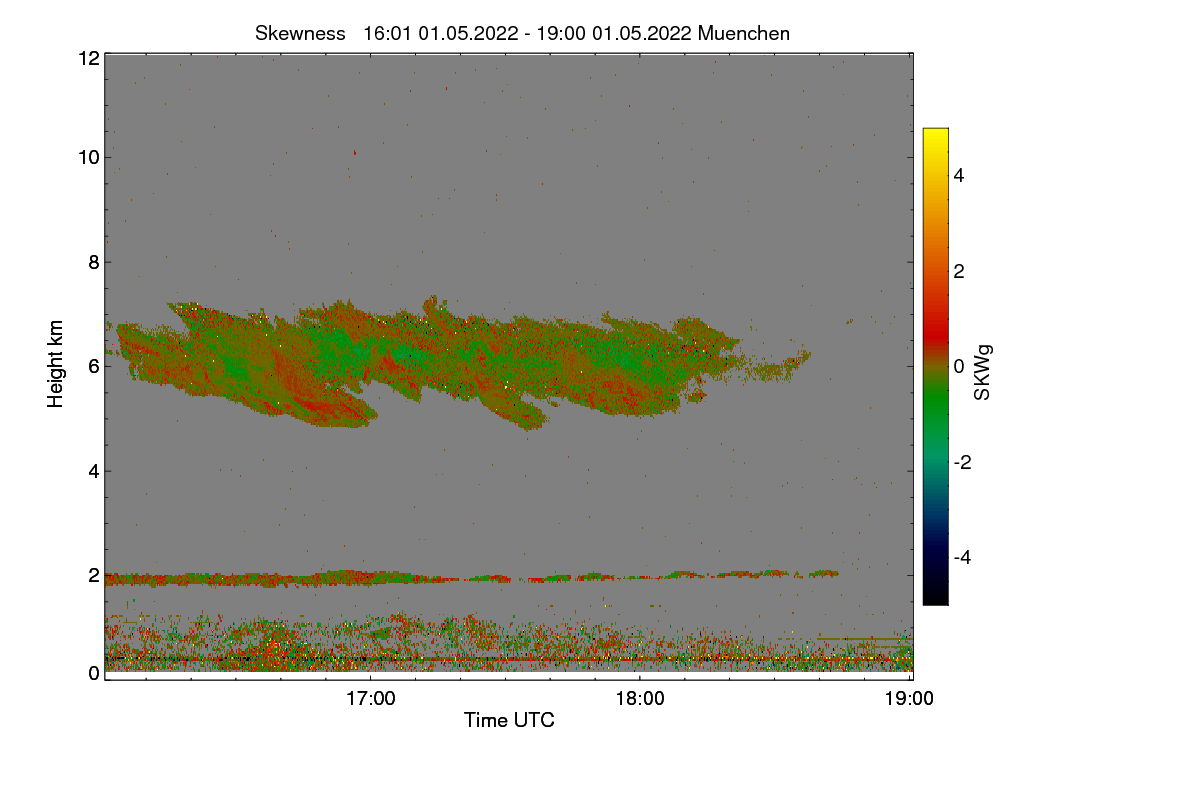Click the black bottom end of the colorbar

(935, 596)
